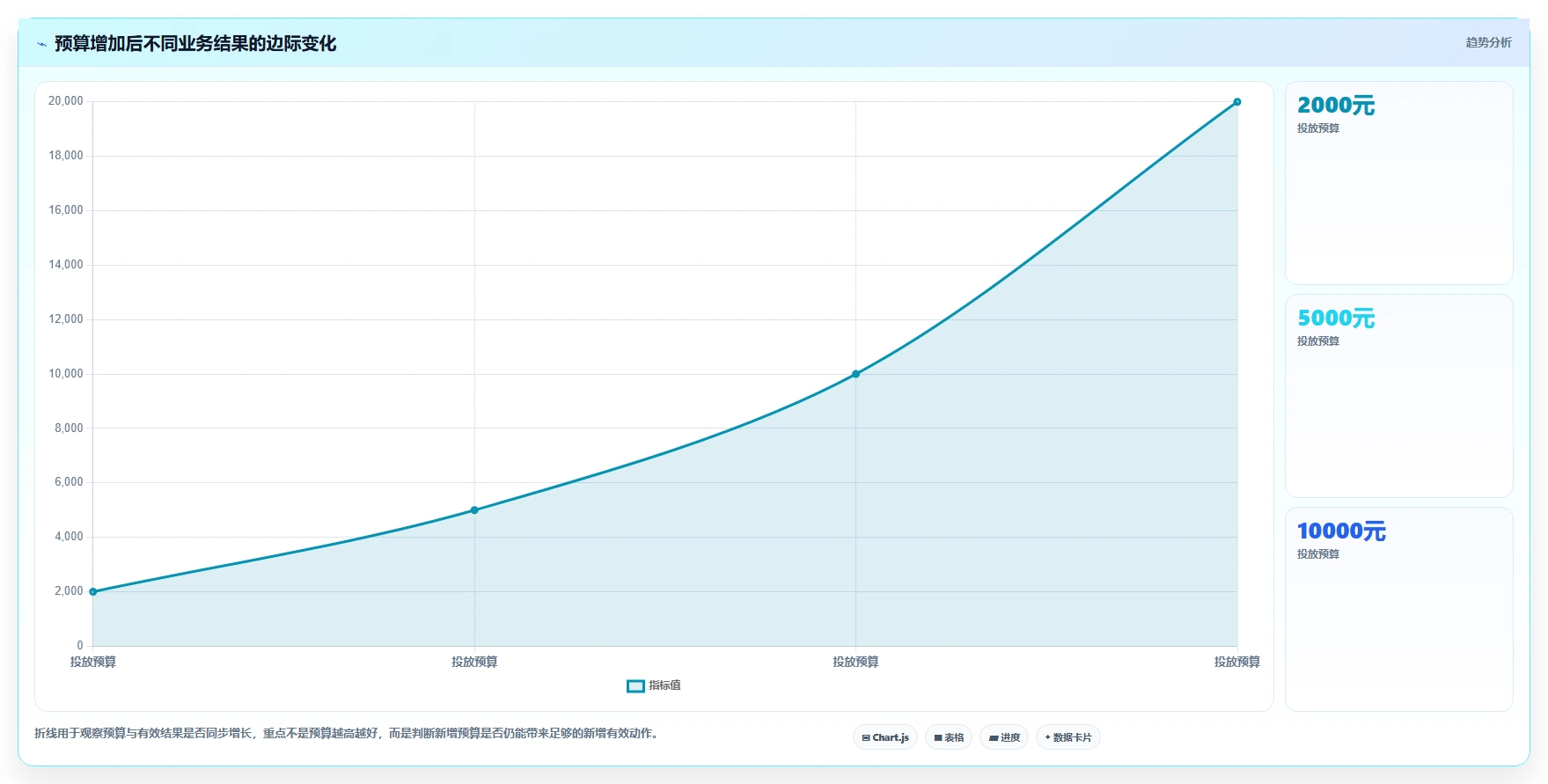1548x784 pixels.
Task: Click the 10,000 y-axis label
Action: pos(66,374)
